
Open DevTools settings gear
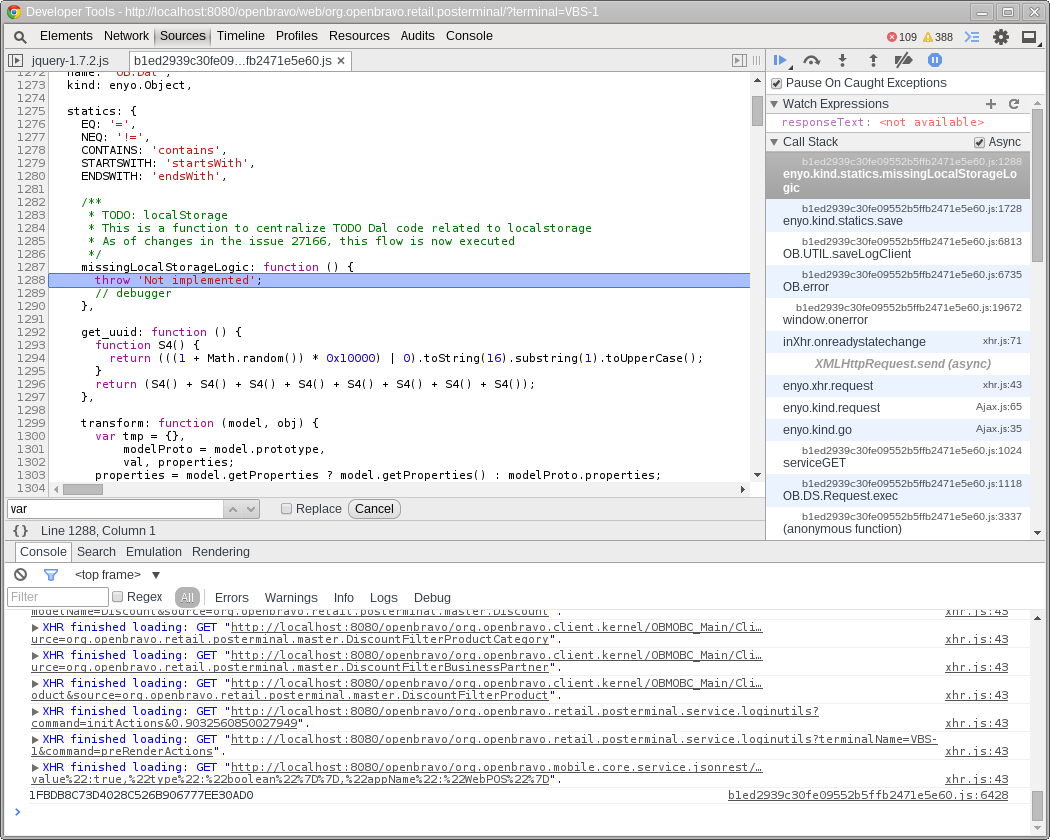1000,37
